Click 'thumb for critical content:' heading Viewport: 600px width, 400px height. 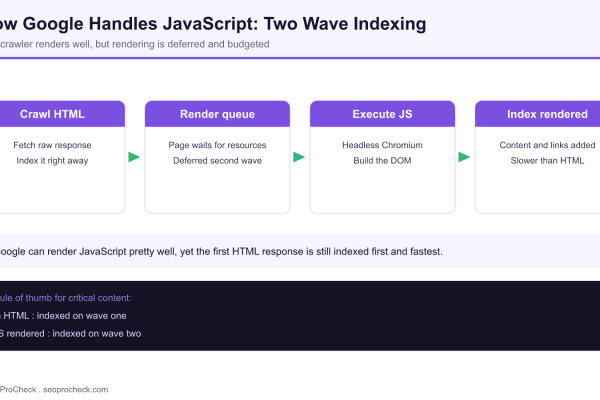tap(66, 298)
